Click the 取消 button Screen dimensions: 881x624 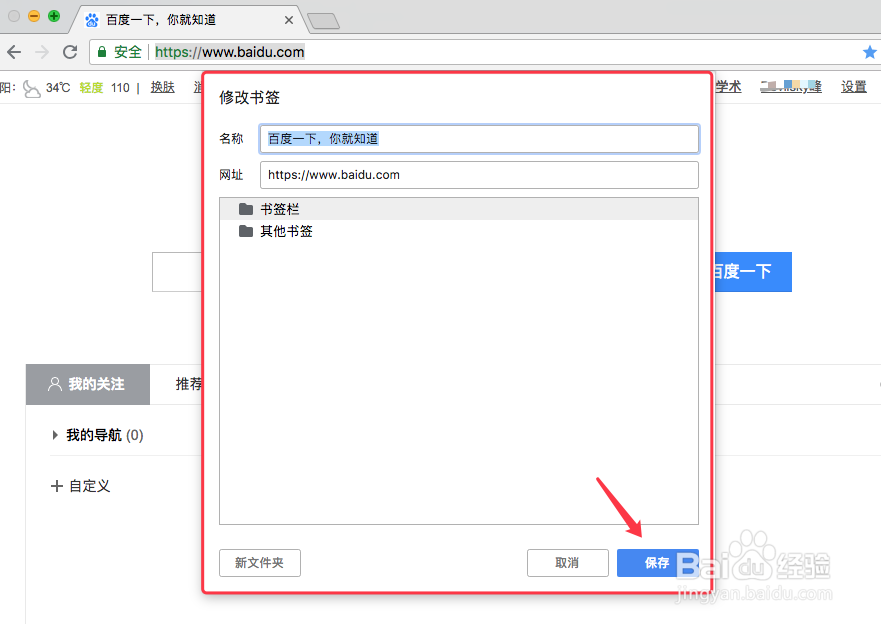567,563
